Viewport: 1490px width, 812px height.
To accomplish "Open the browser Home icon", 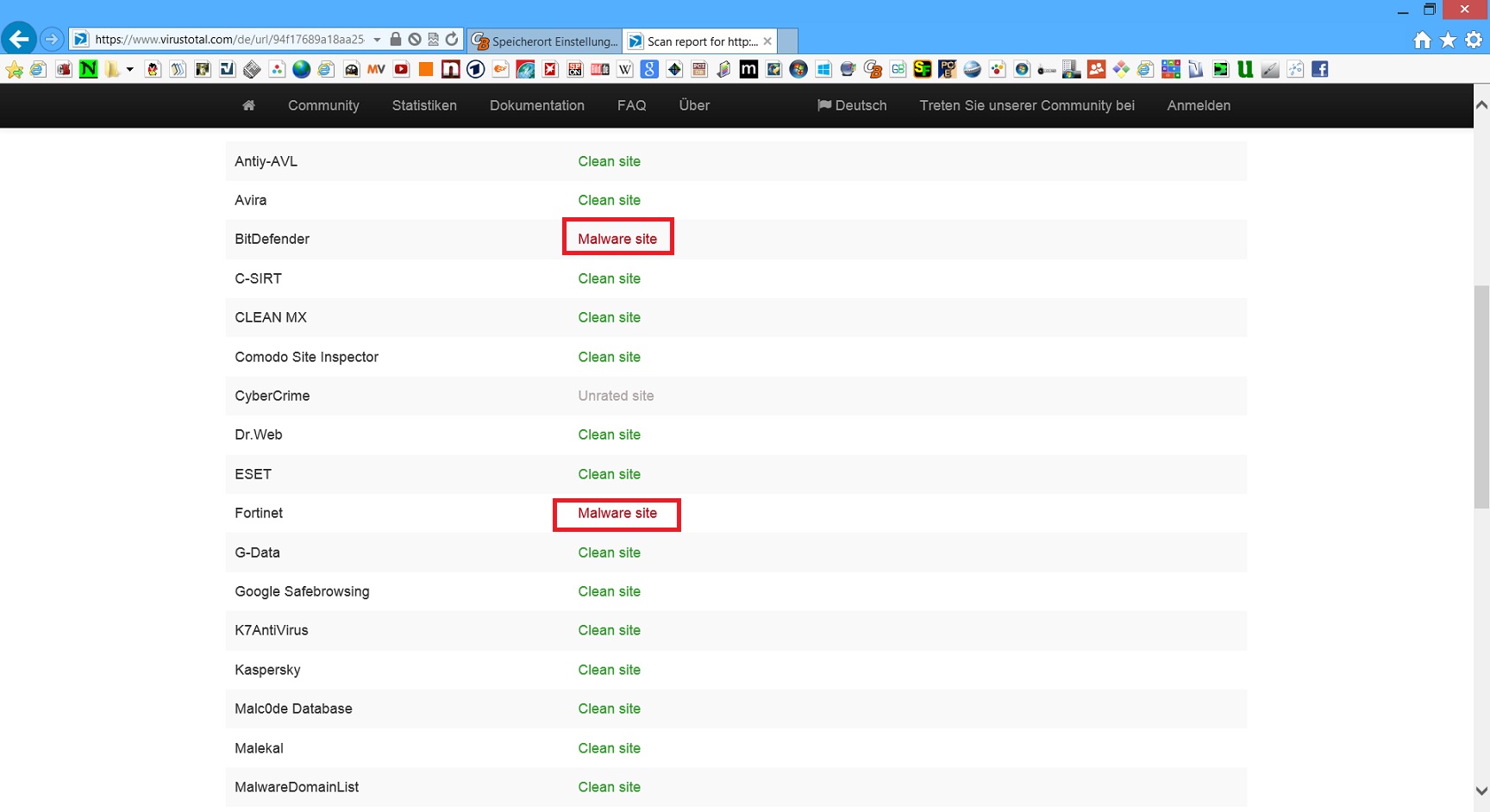I will tap(1423, 40).
